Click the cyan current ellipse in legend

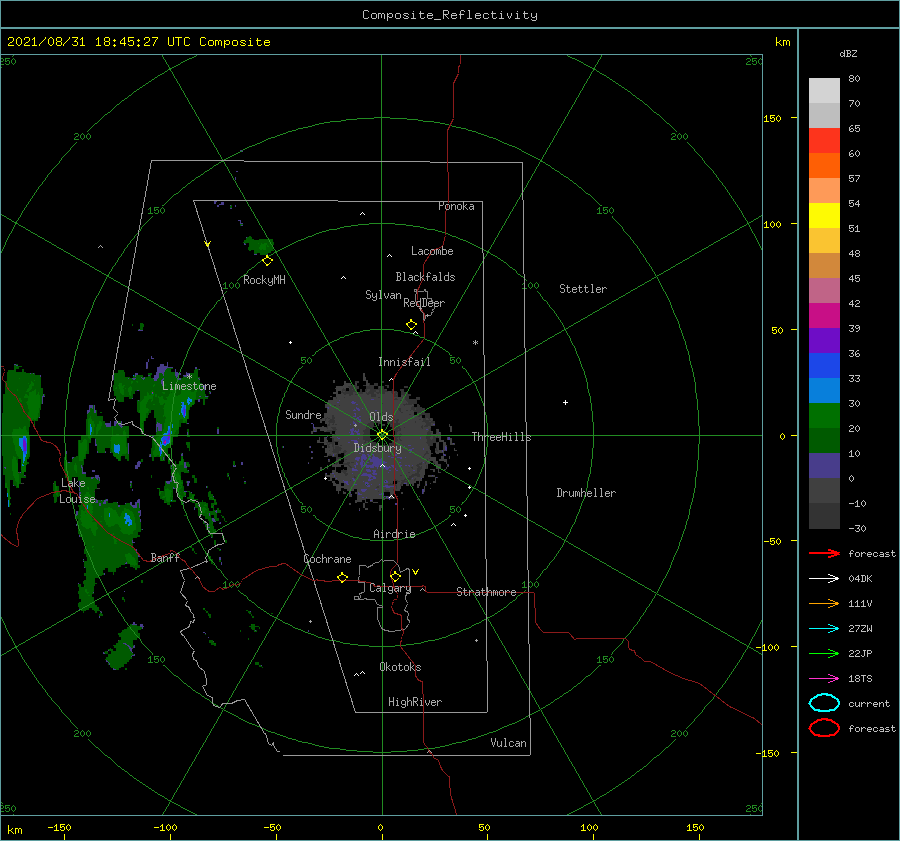824,703
